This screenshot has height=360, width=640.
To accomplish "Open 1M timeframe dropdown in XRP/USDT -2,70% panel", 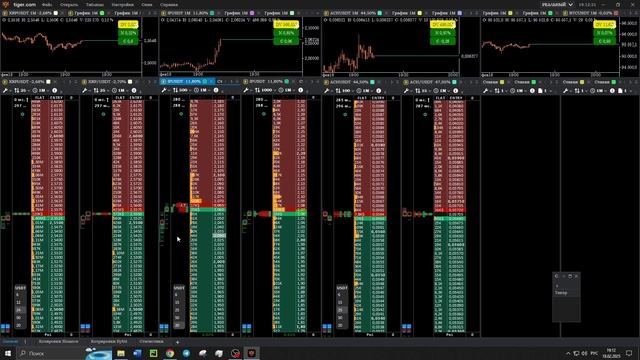I will click(120, 90).
